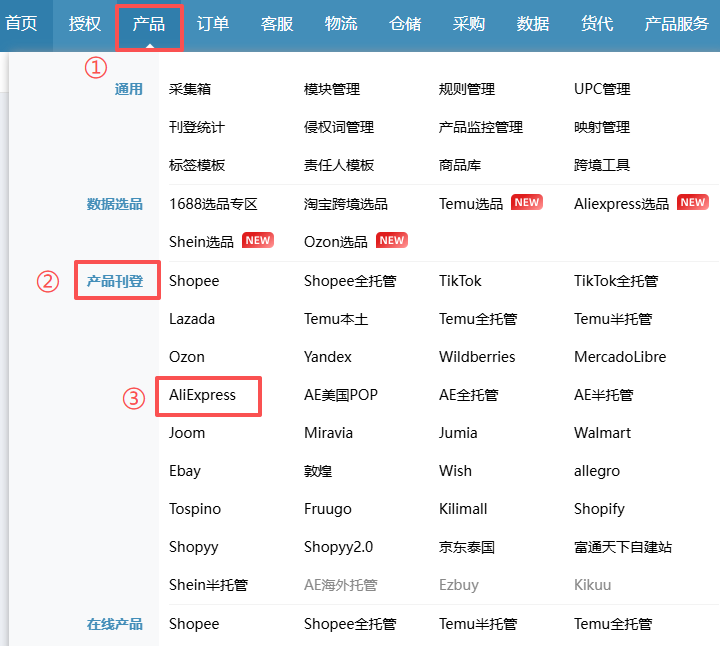Open Shein半托管 listing option
This screenshot has height=646, width=720.
tap(208, 585)
